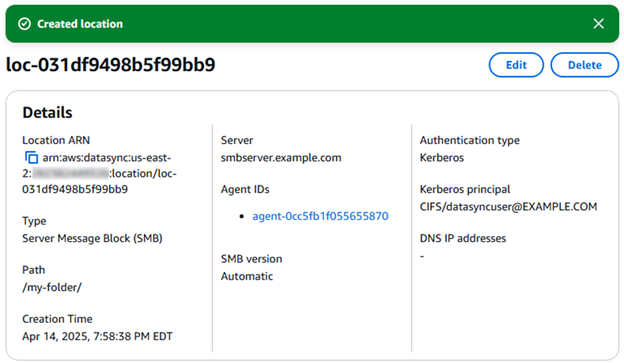Select the Kerberos authentication value

click(442, 158)
